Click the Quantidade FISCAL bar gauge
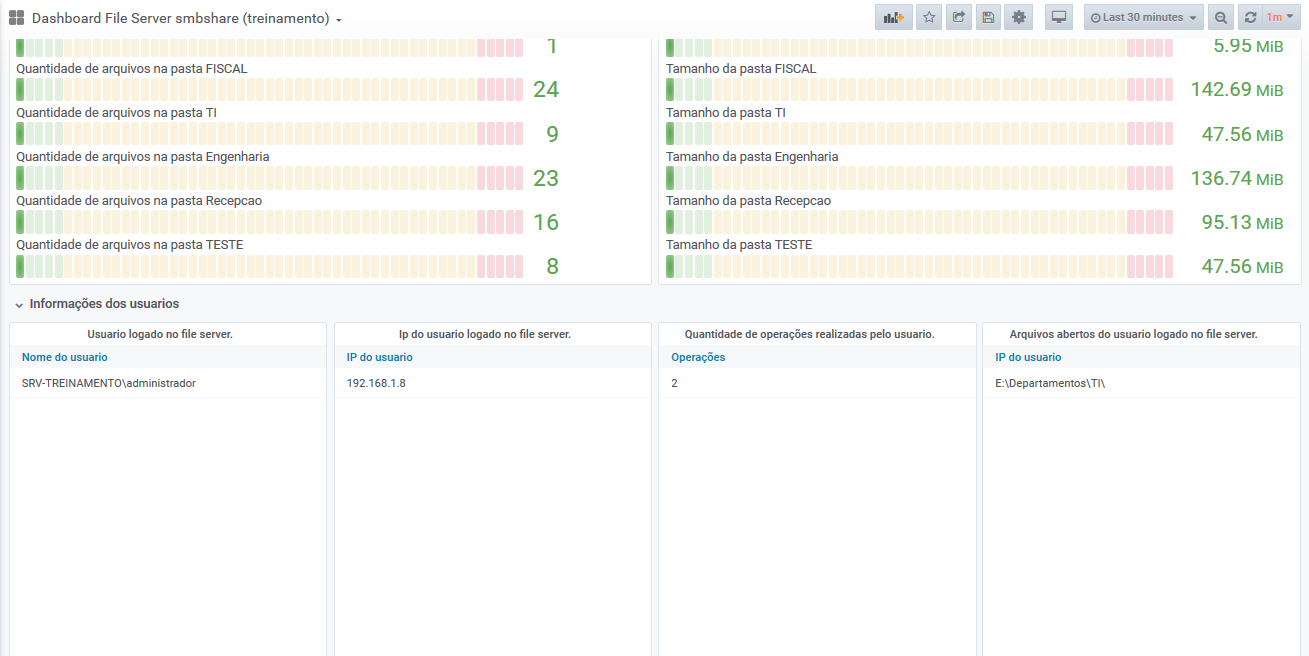1309x656 pixels. 269,90
